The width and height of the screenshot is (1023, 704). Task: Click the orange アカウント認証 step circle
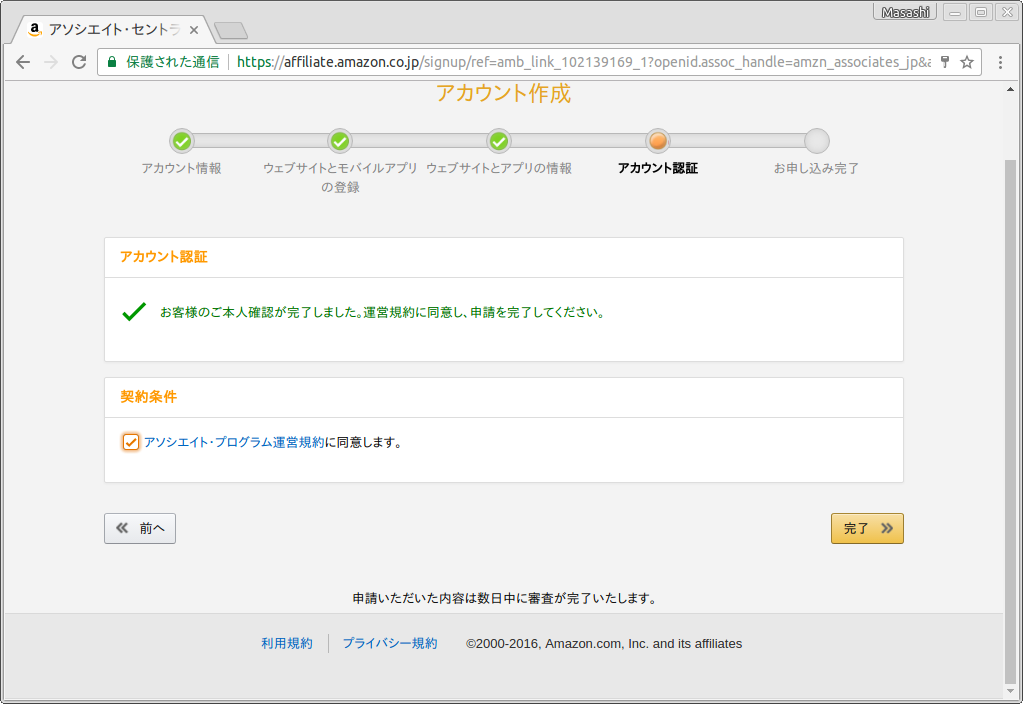point(658,141)
